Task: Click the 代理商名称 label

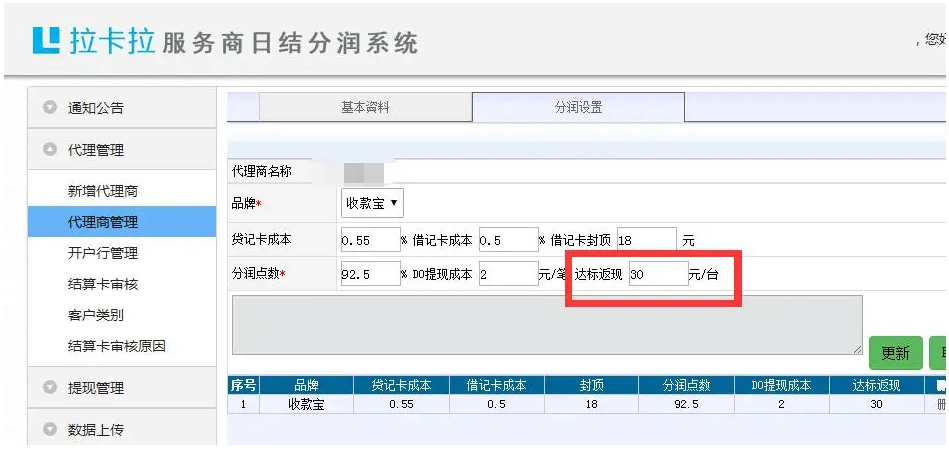Action: (x=261, y=172)
